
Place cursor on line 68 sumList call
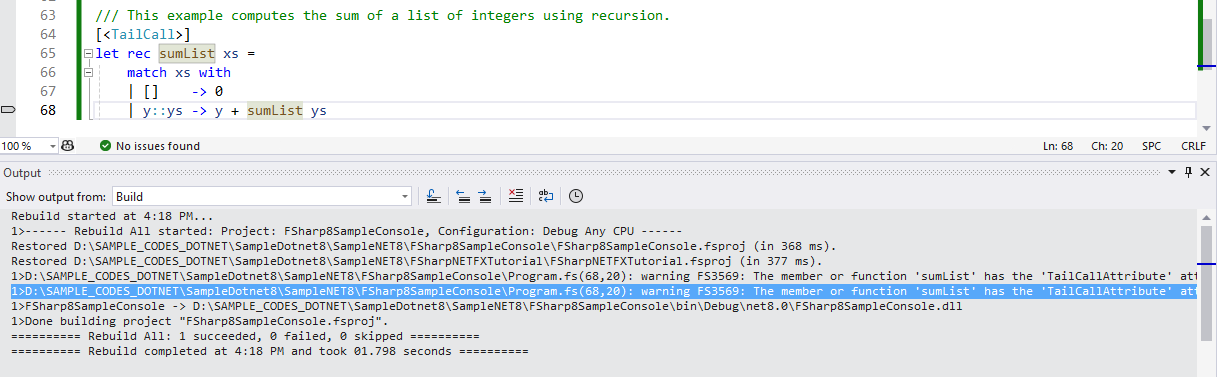click(274, 111)
